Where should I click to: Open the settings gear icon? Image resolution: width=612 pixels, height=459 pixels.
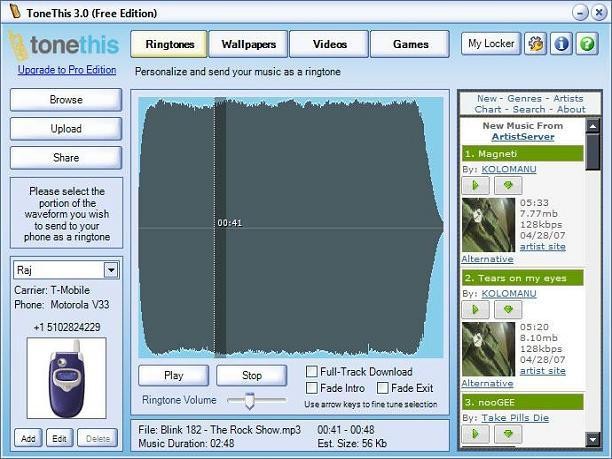point(536,44)
